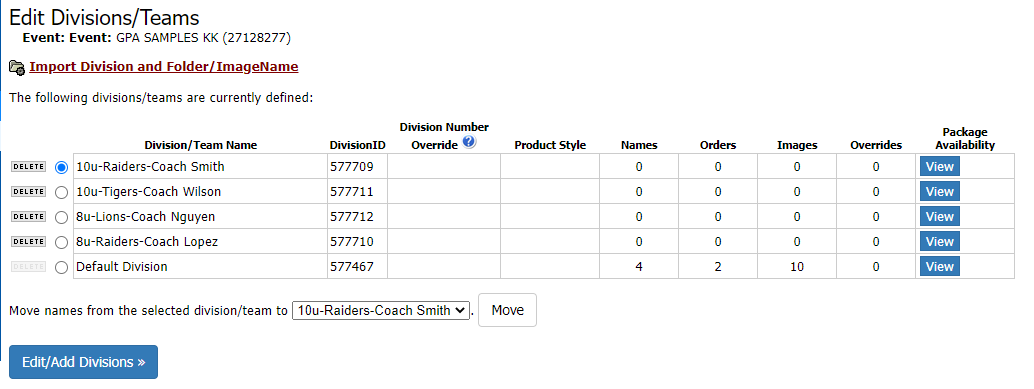The image size is (1034, 389).
Task: Click the Product Style cell for Default Division
Action: click(x=550, y=266)
